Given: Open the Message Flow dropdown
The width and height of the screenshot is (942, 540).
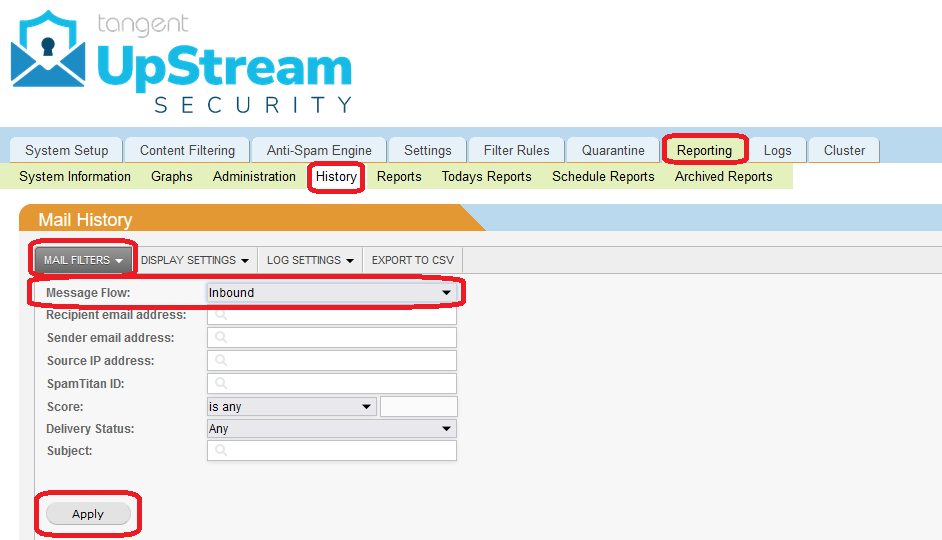Looking at the screenshot, I should (331, 293).
